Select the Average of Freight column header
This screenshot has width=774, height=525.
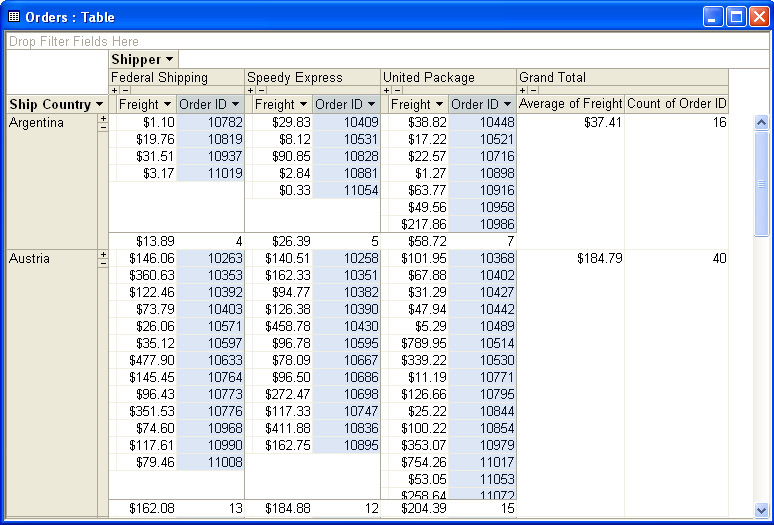pyautogui.click(x=571, y=104)
